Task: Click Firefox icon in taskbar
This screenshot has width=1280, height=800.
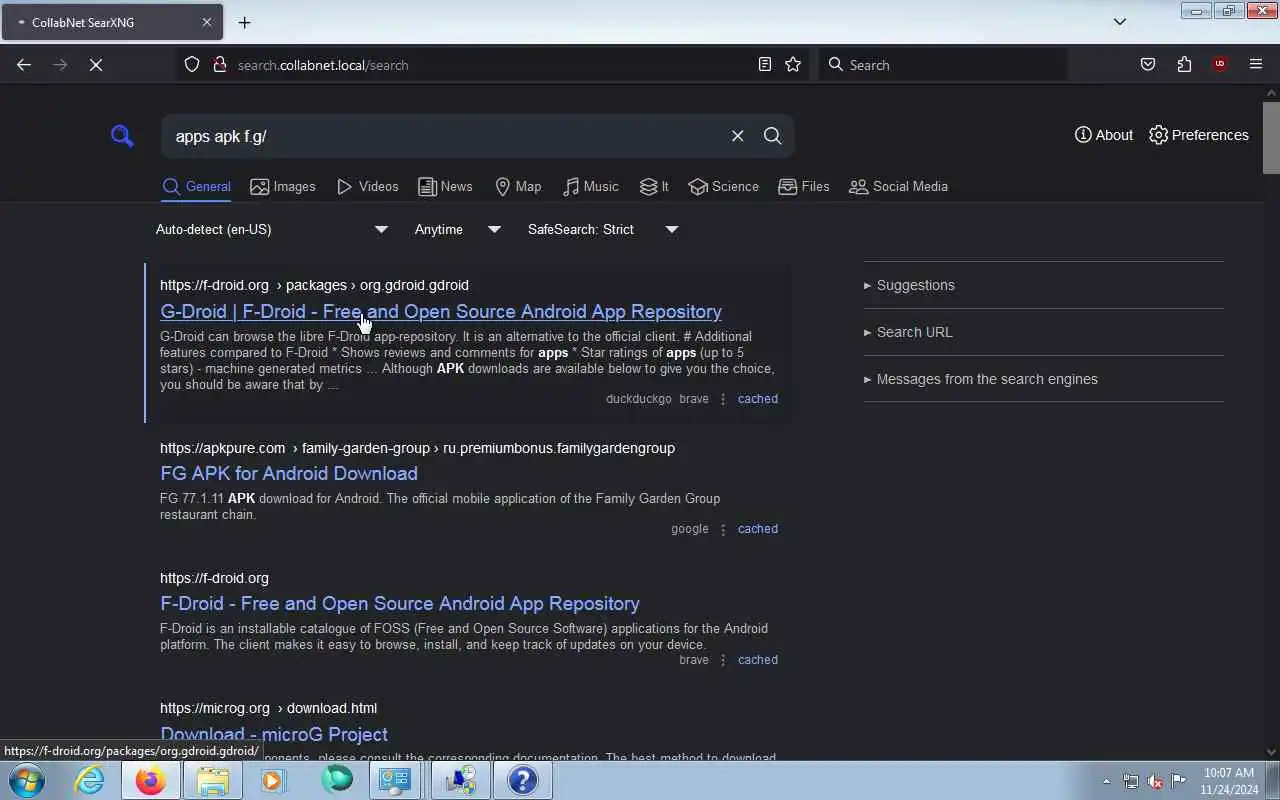Action: pyautogui.click(x=151, y=780)
